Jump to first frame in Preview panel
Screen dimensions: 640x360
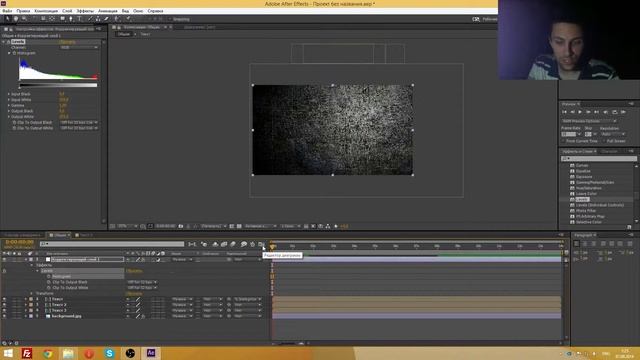click(564, 112)
